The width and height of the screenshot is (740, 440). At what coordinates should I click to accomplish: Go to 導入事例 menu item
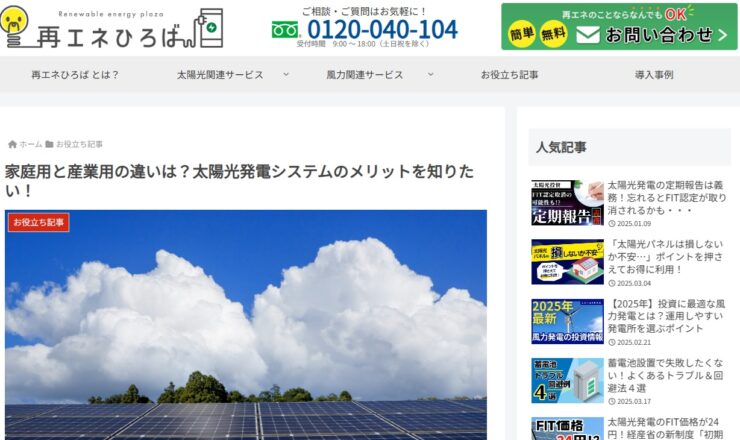(x=654, y=75)
